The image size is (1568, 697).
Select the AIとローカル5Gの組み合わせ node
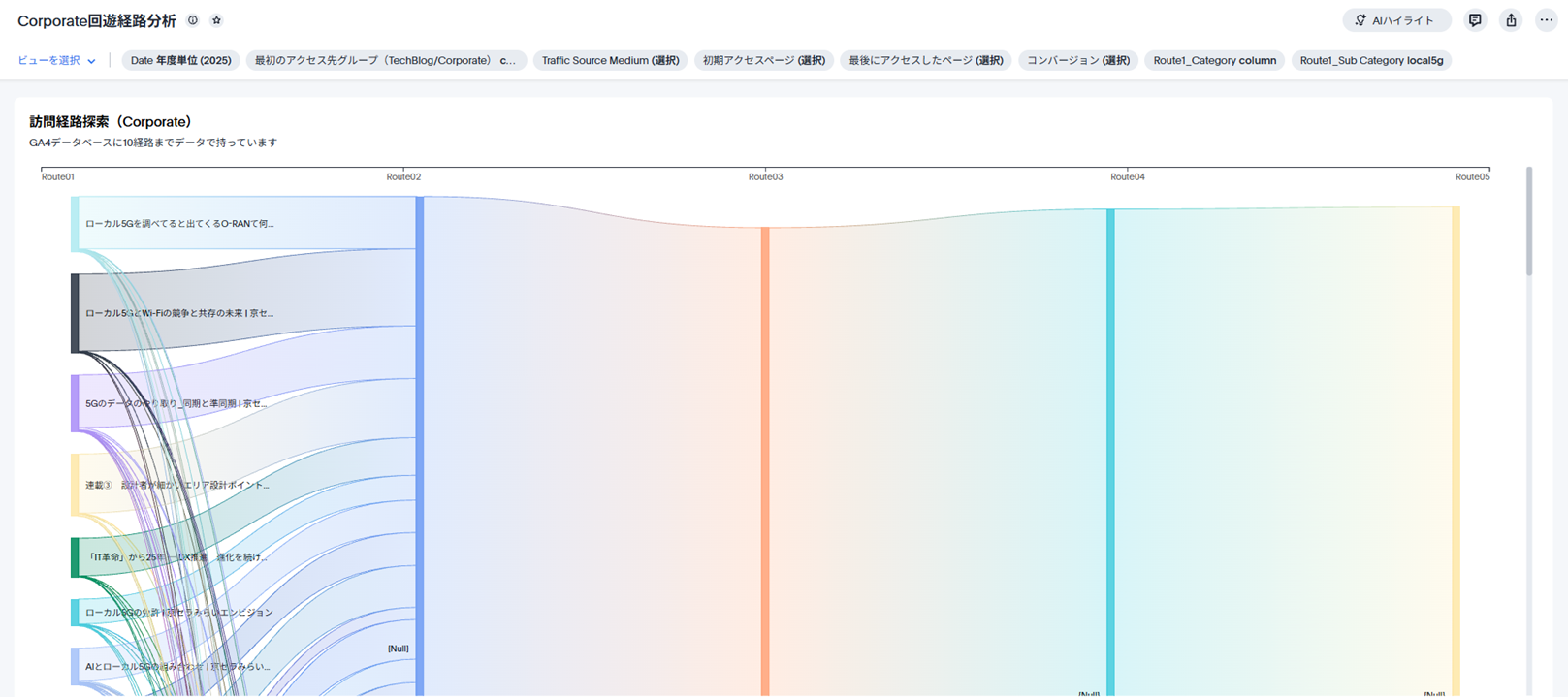(x=76, y=667)
